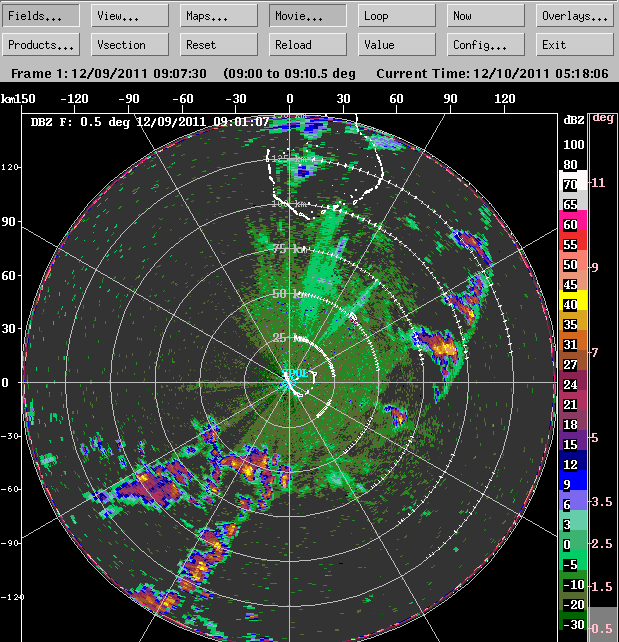
Task: Open the Movie... controls
Action: pos(308,16)
